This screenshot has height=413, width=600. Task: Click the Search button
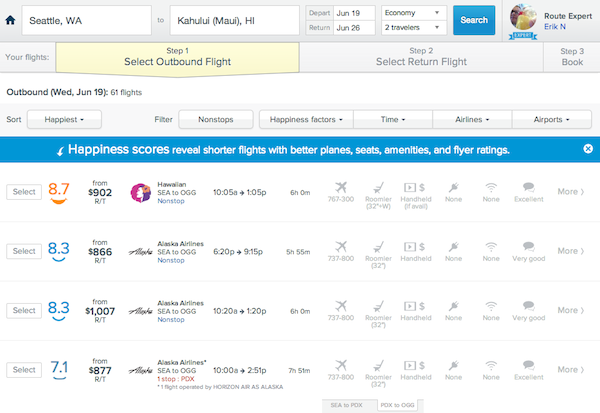point(474,20)
